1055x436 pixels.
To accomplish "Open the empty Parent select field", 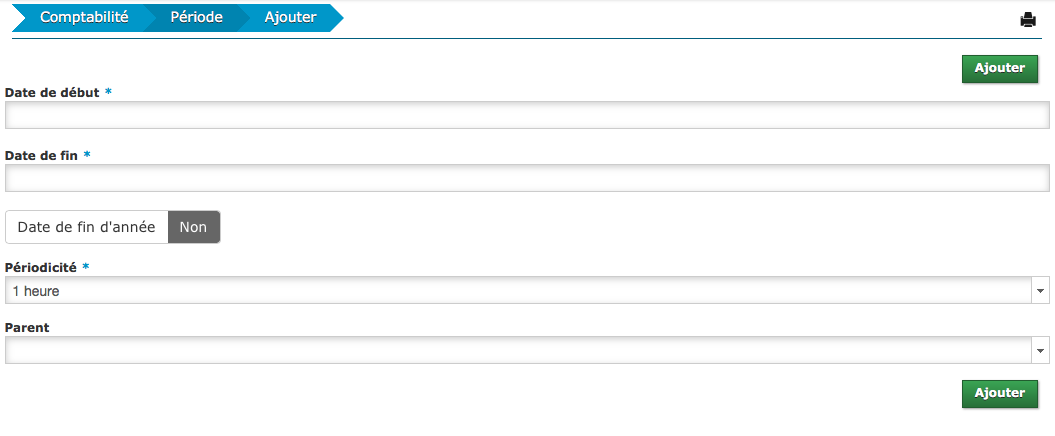I will [518, 350].
